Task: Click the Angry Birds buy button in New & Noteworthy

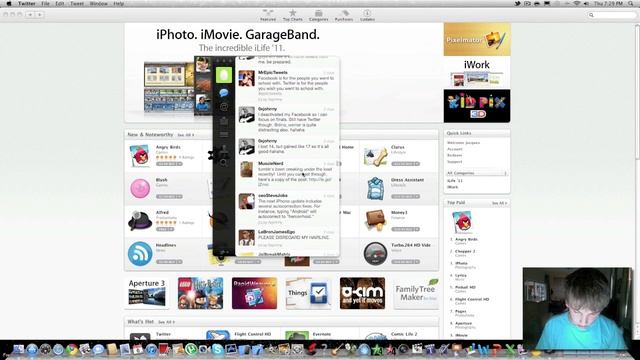Action: click(169, 164)
